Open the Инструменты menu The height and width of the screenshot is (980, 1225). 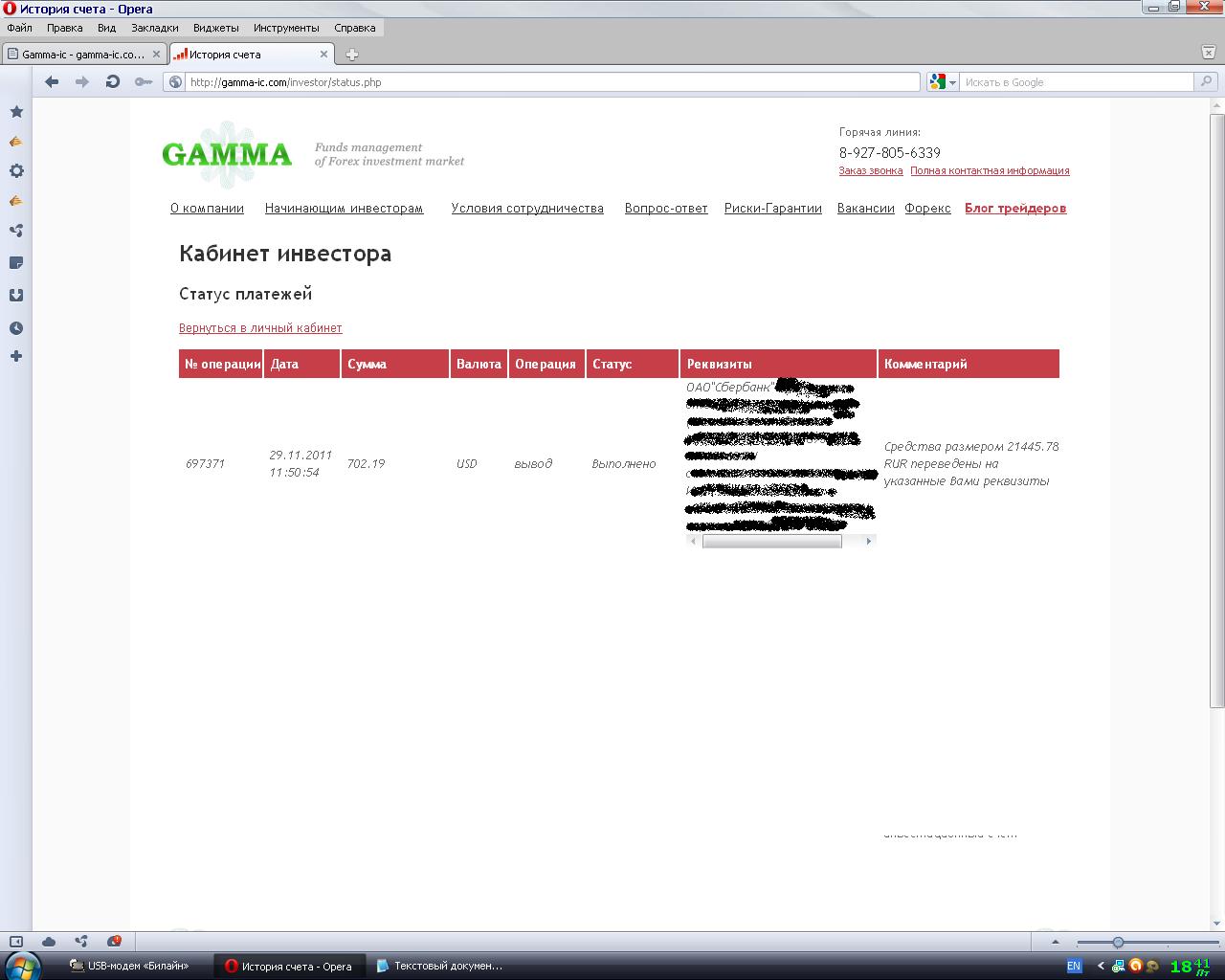point(286,28)
